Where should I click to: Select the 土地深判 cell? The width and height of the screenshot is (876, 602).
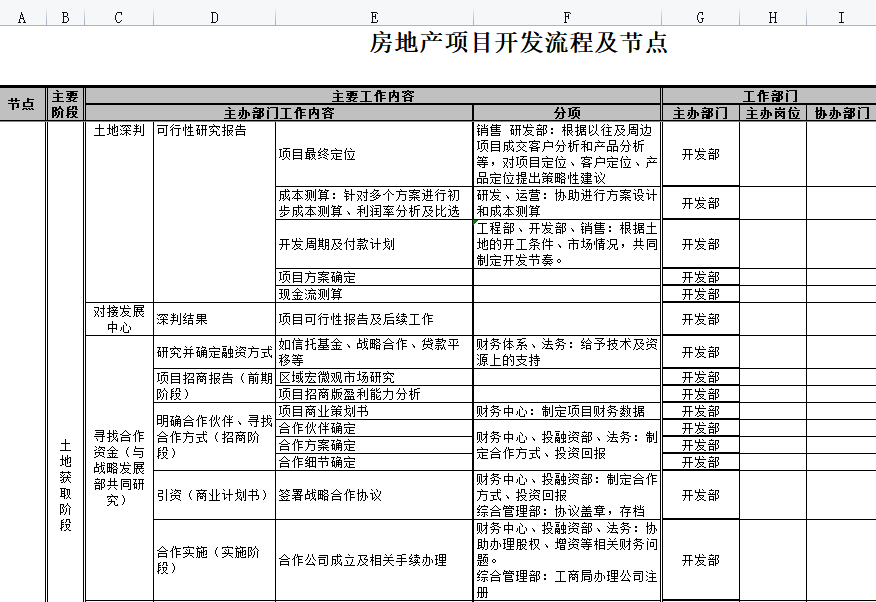coord(119,212)
